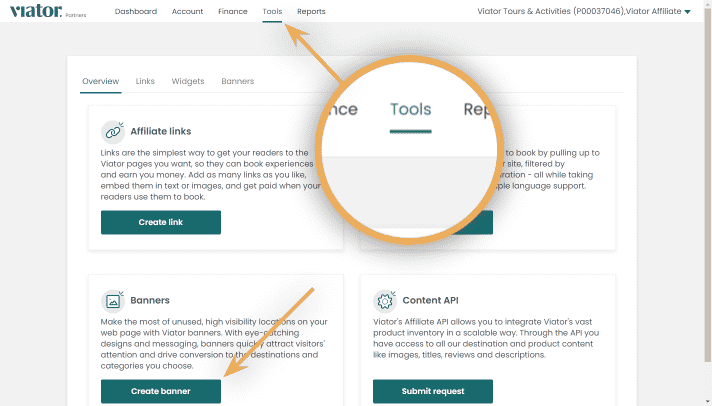This screenshot has width=712, height=406.
Task: Click the Affiliate links chain icon
Action: coord(113,132)
